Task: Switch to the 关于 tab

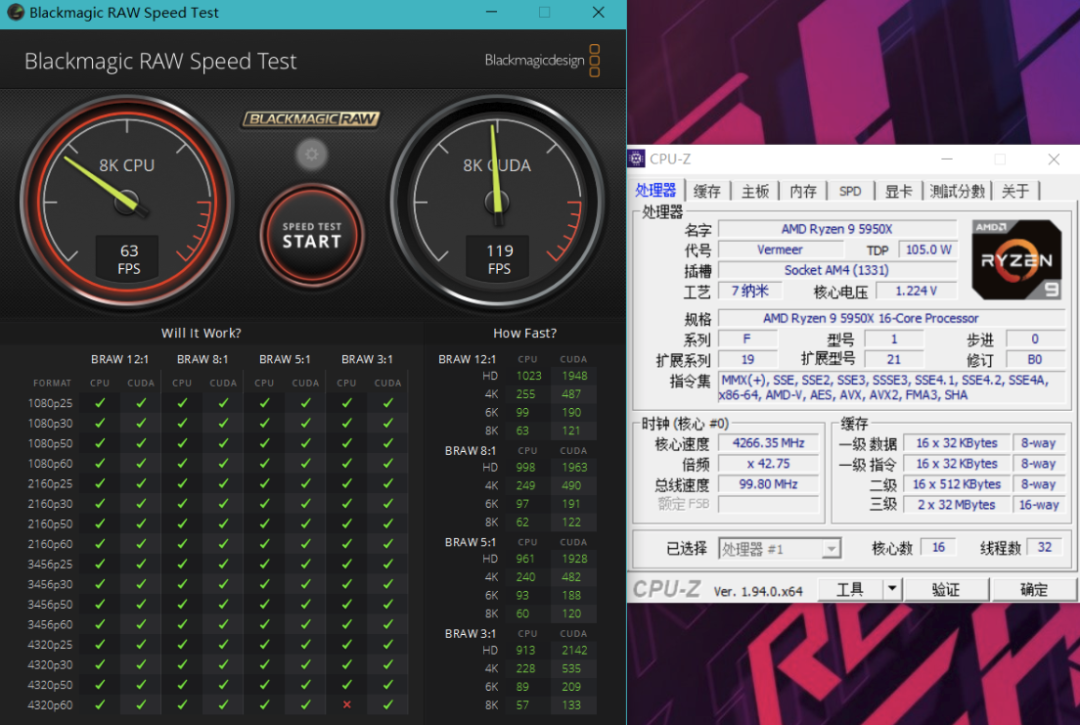Action: point(1015,191)
